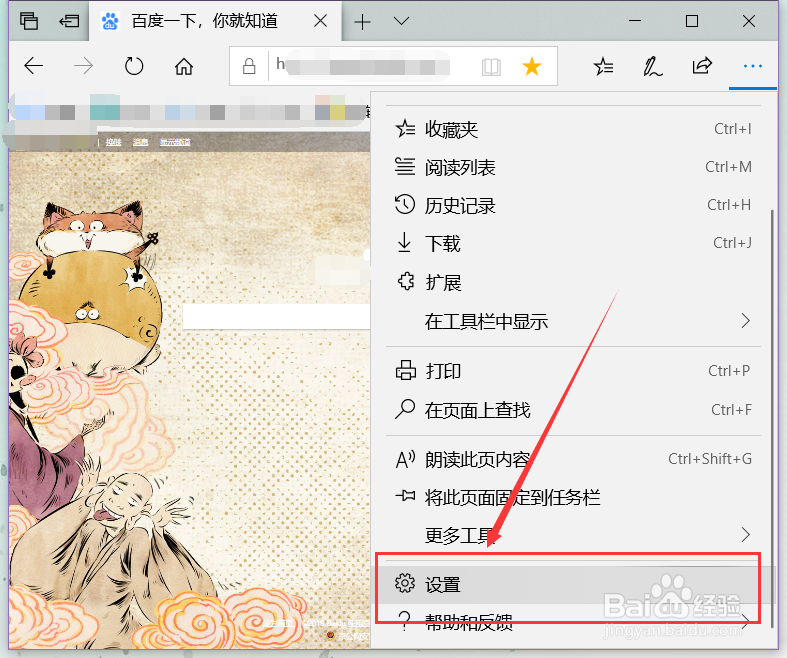
Task: Open the home page
Action: pos(184,66)
